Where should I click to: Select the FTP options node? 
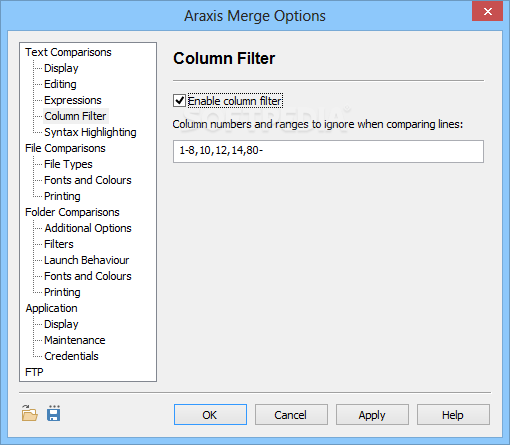[34, 372]
